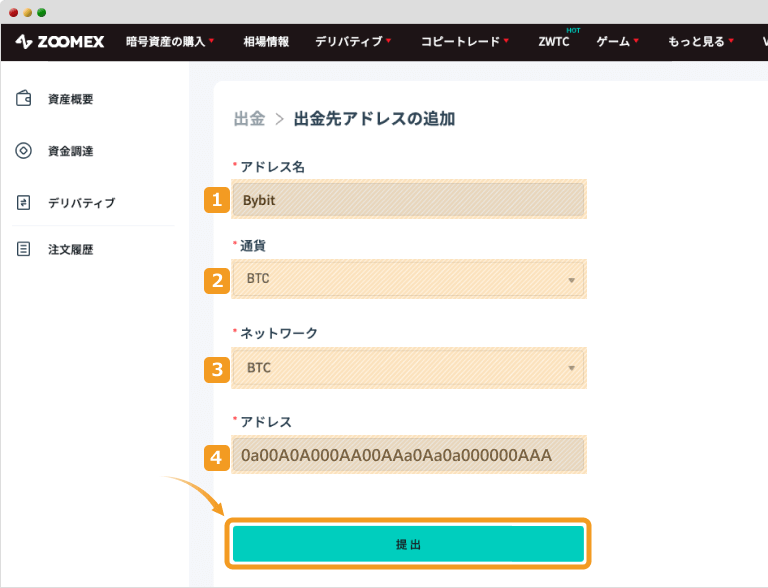The width and height of the screenshot is (768, 588).
Task: Expand もっと見る menu
Action: point(701,42)
